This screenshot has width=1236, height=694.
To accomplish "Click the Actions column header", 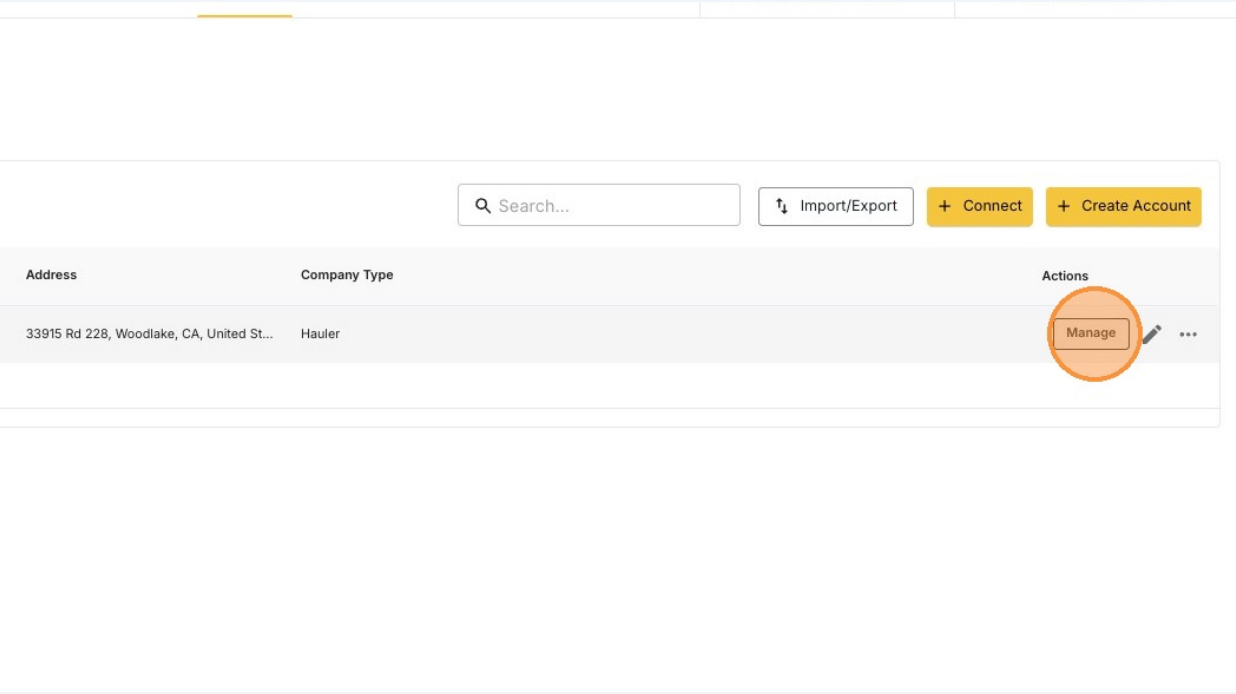I will tap(1065, 276).
